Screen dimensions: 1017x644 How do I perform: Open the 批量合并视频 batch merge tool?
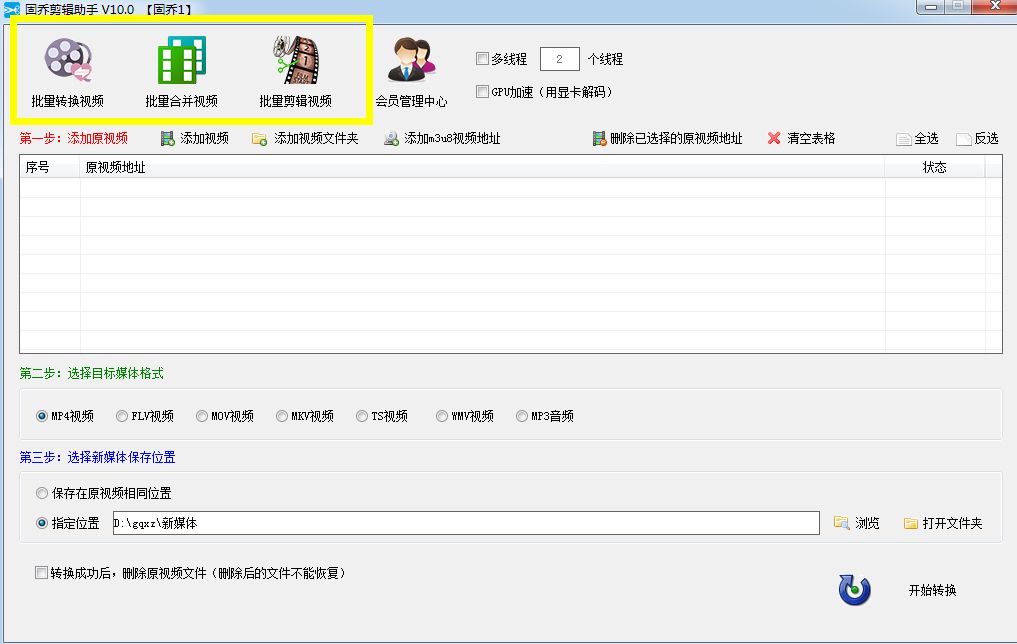(182, 71)
